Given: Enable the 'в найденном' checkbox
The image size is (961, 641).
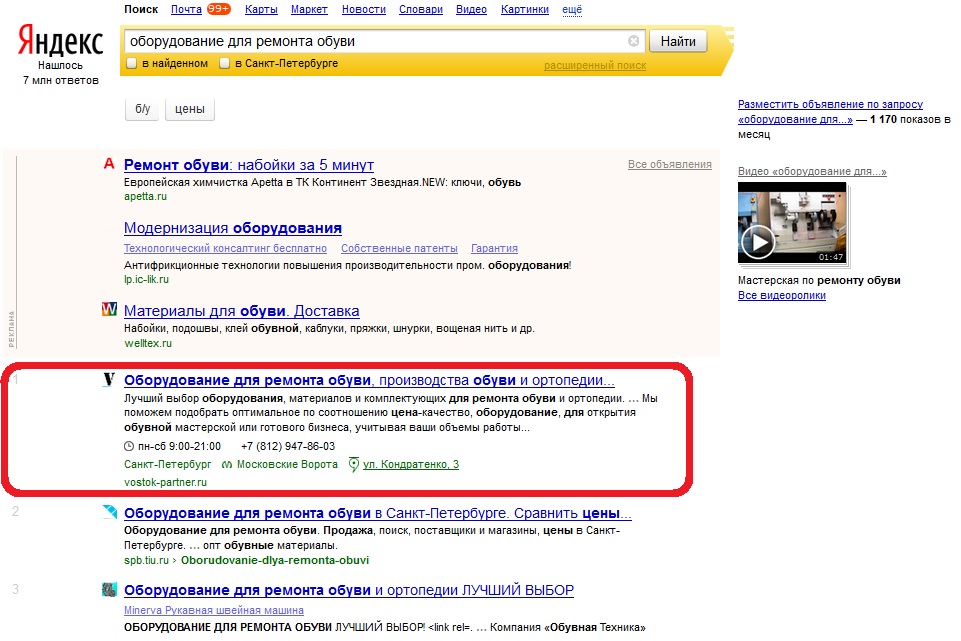Looking at the screenshot, I should pos(131,63).
